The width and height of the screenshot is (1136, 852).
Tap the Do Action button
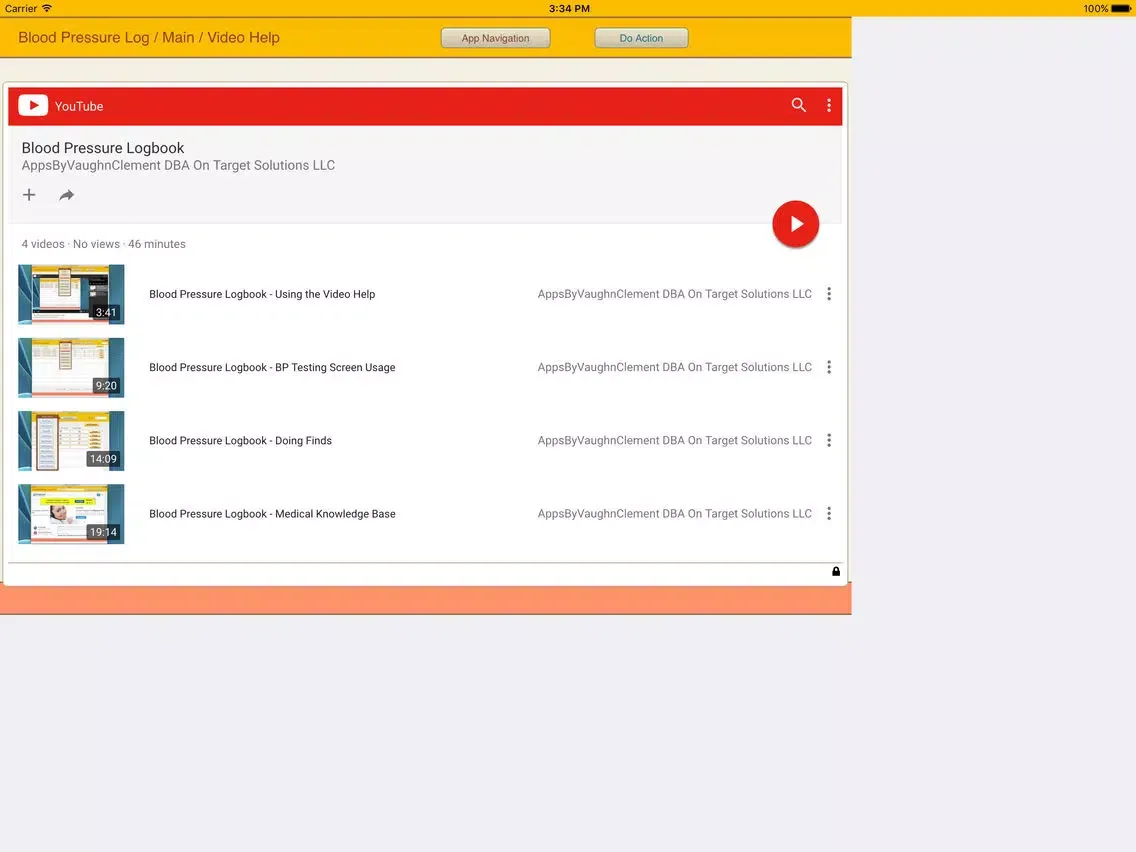click(x=641, y=38)
